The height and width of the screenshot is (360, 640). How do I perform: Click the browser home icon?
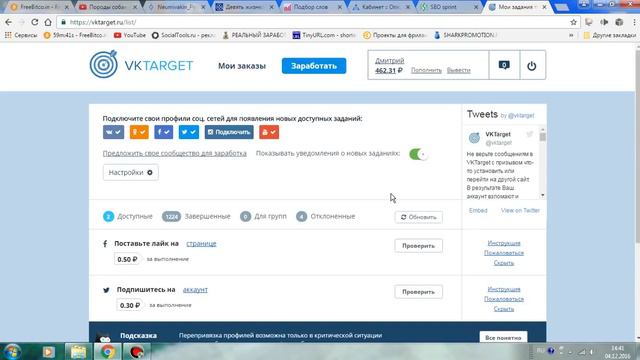click(x=48, y=22)
